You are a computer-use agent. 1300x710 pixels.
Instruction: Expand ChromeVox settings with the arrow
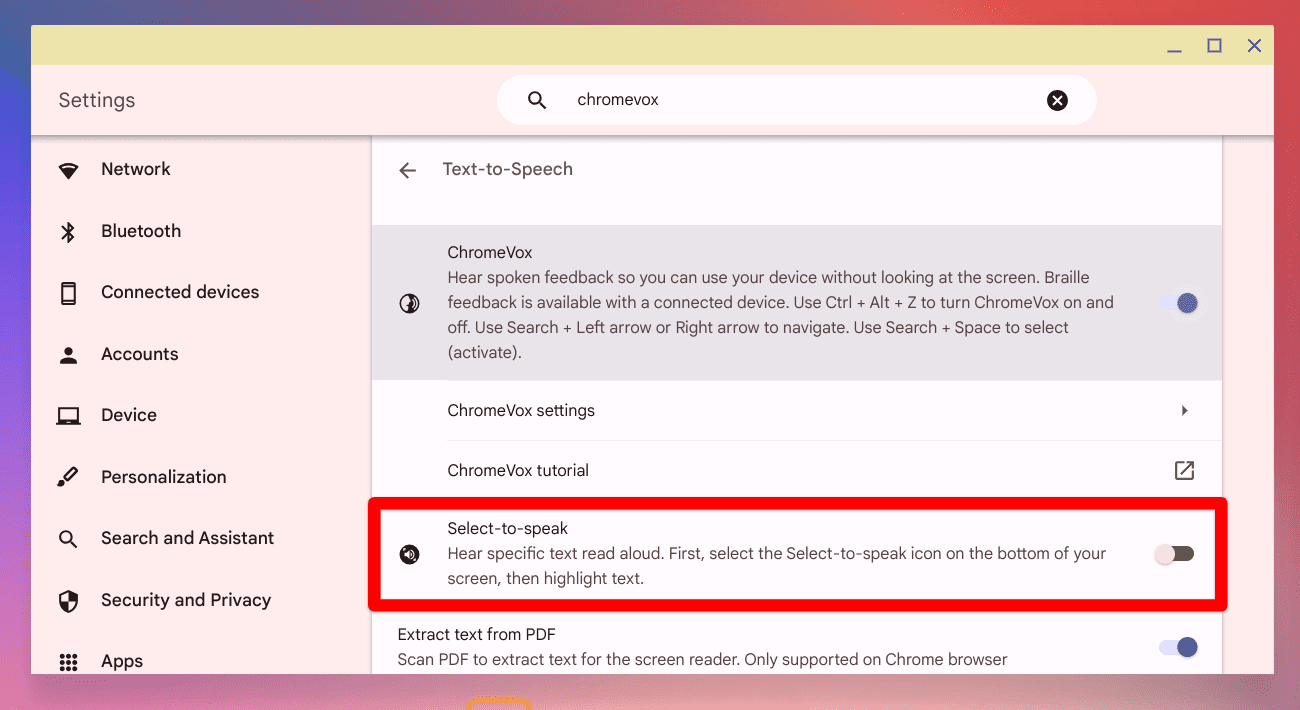[x=1184, y=410]
